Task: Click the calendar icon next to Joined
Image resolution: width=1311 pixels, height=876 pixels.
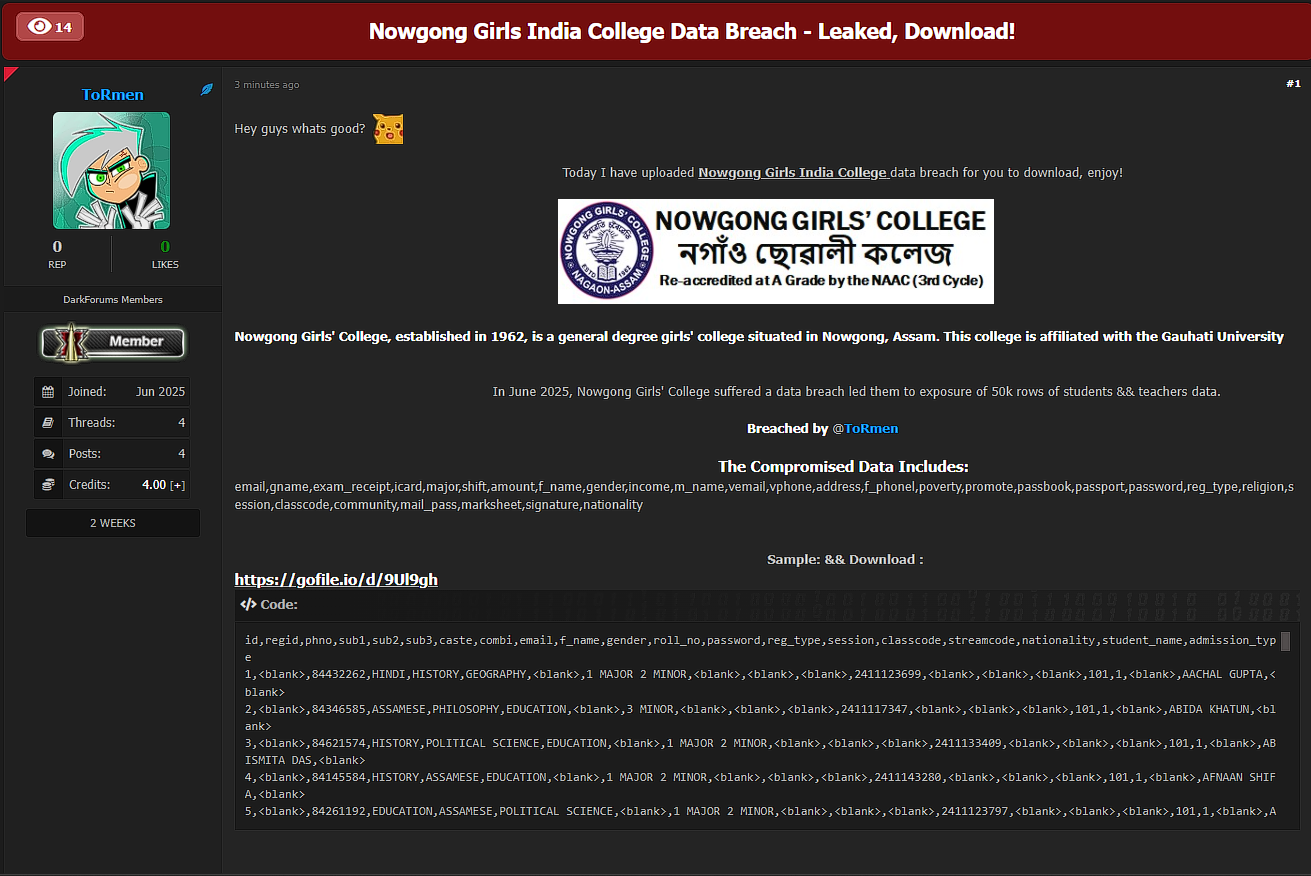Action: click(x=48, y=392)
